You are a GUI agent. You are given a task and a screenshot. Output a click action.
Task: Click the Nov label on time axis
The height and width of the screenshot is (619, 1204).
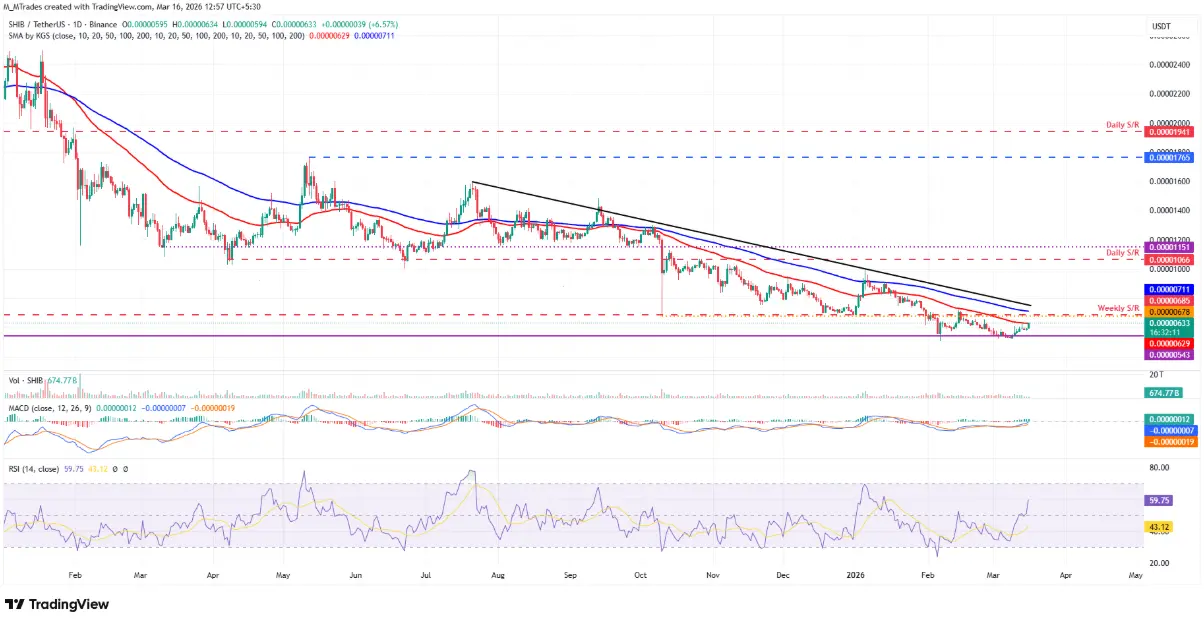713,577
